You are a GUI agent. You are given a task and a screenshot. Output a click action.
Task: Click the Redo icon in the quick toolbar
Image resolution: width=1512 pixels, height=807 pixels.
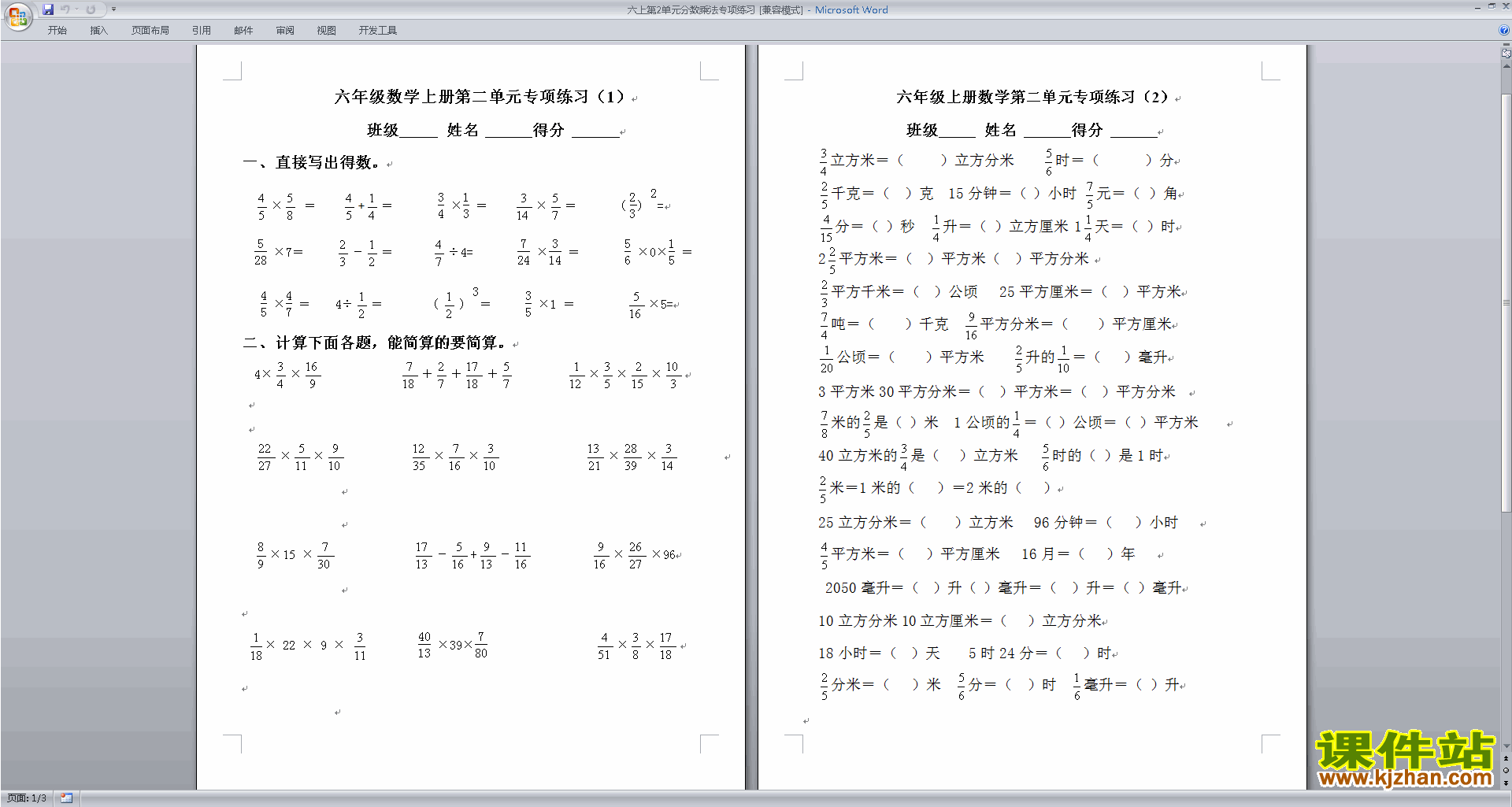(91, 9)
